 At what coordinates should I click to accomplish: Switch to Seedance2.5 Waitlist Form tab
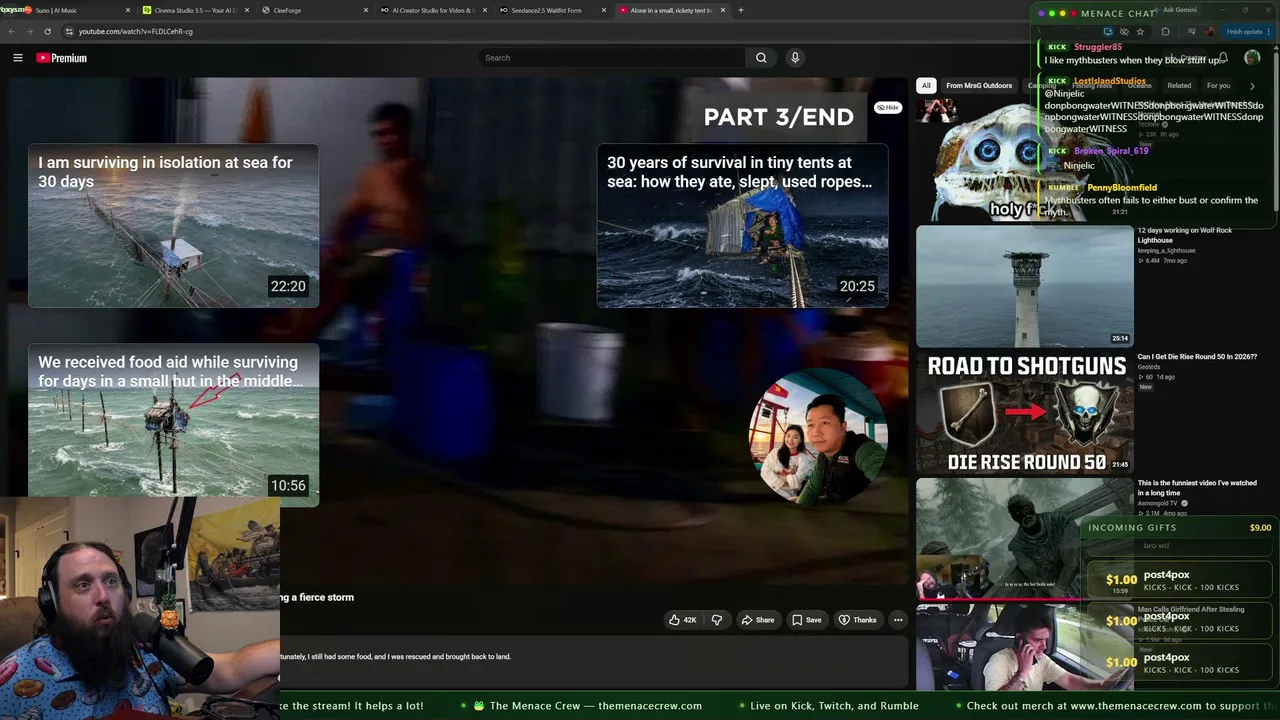tap(553, 10)
